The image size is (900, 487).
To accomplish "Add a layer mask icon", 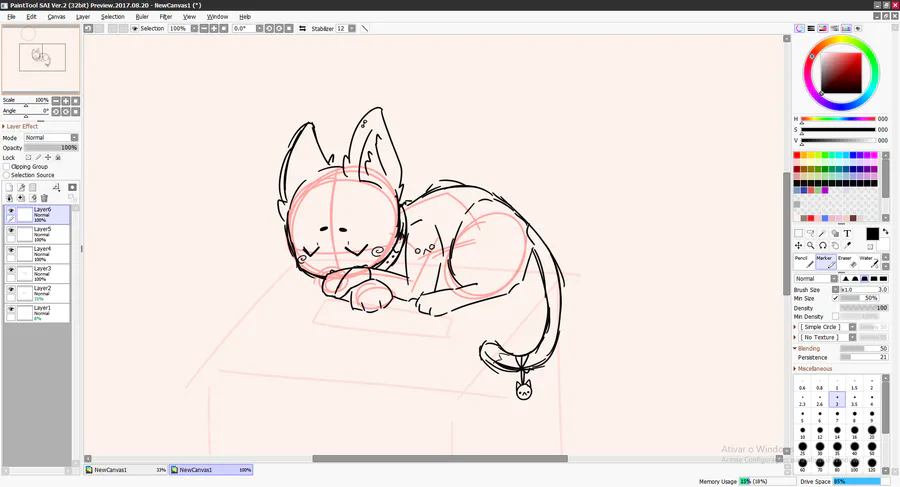I will point(72,187).
